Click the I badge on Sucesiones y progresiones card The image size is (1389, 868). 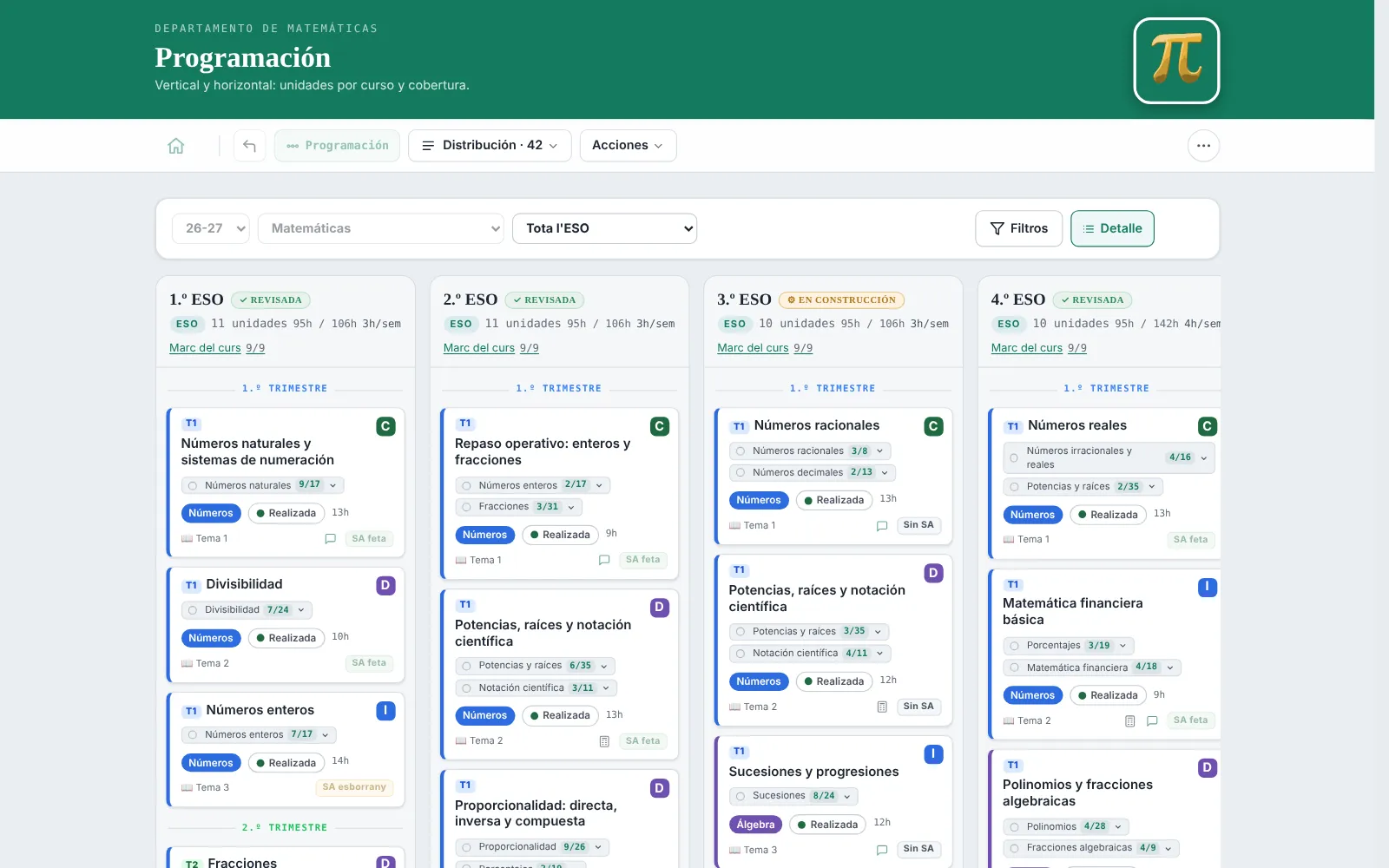coord(933,753)
